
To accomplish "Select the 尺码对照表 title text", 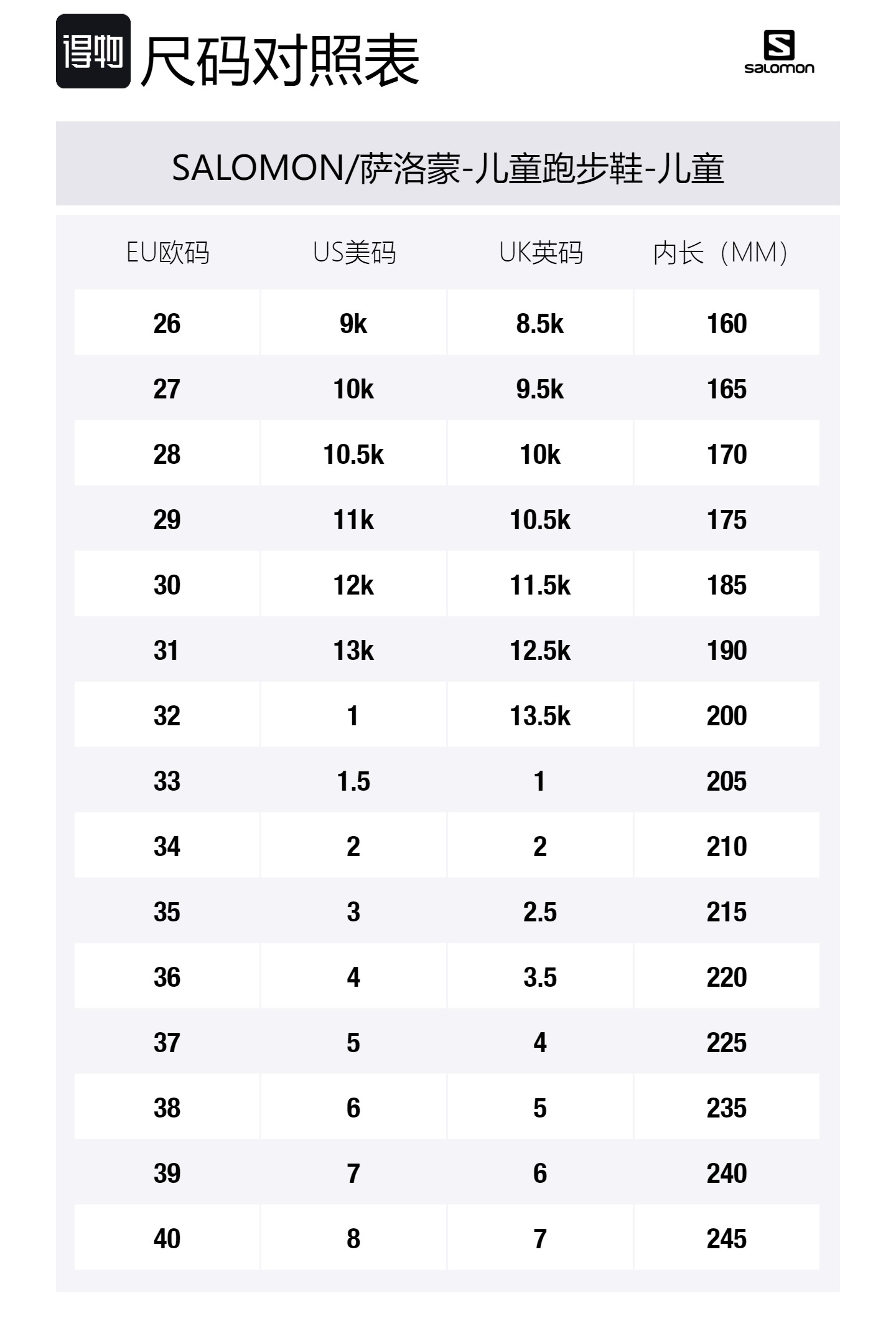I will click(x=280, y=60).
